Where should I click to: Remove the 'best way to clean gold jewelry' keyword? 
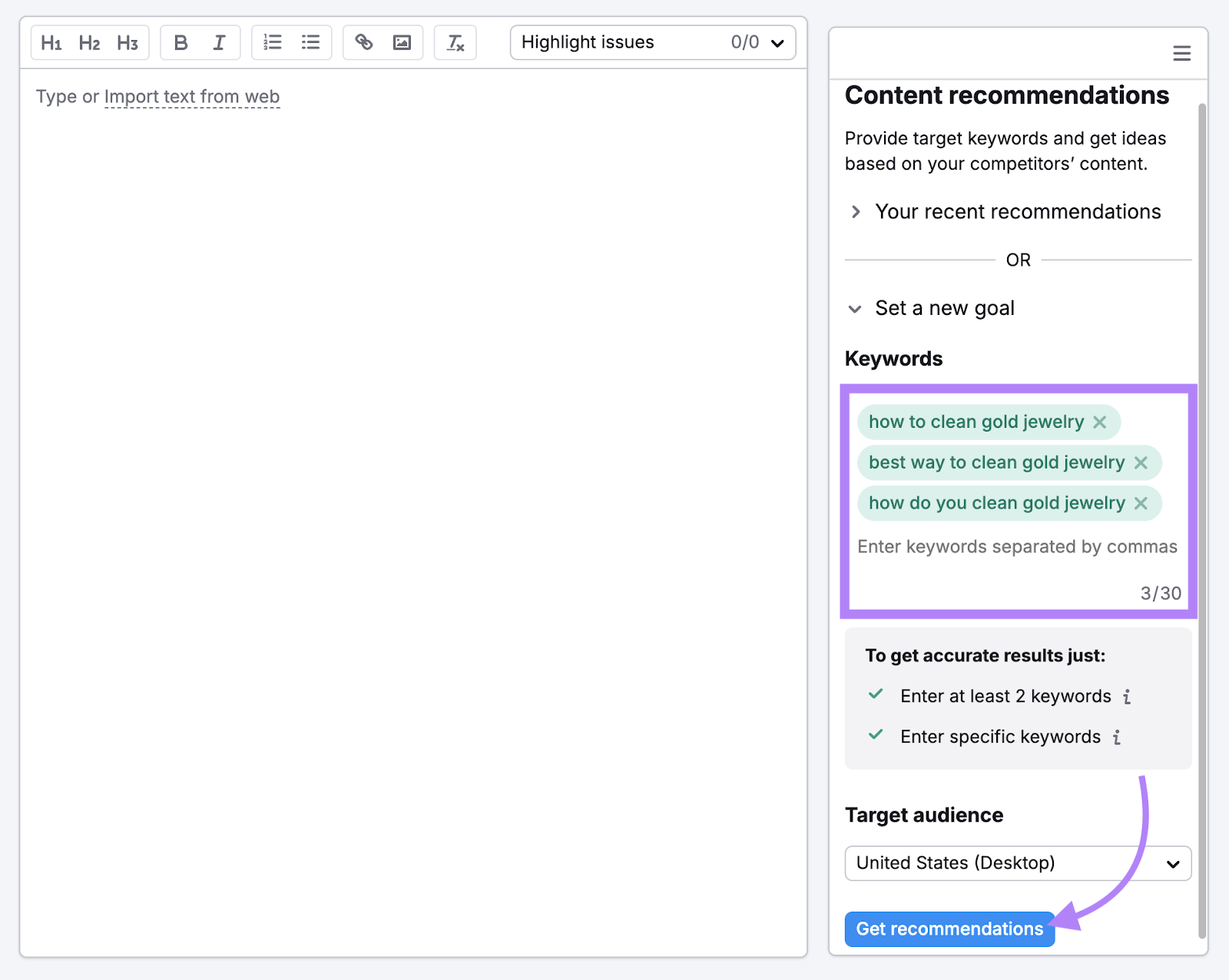(x=1142, y=462)
